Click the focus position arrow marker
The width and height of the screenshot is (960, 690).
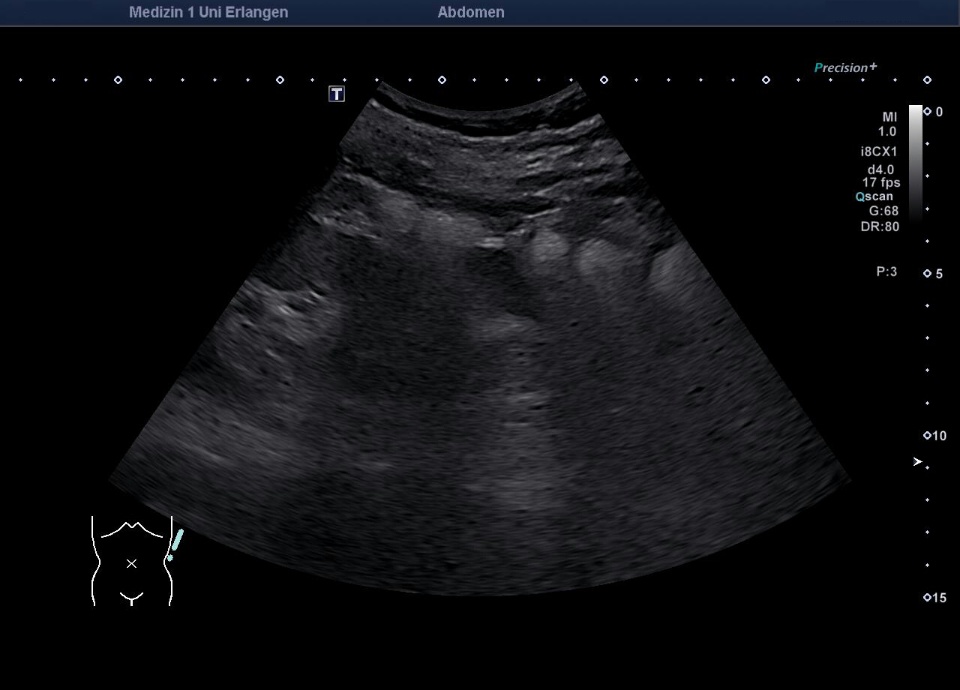(x=917, y=462)
